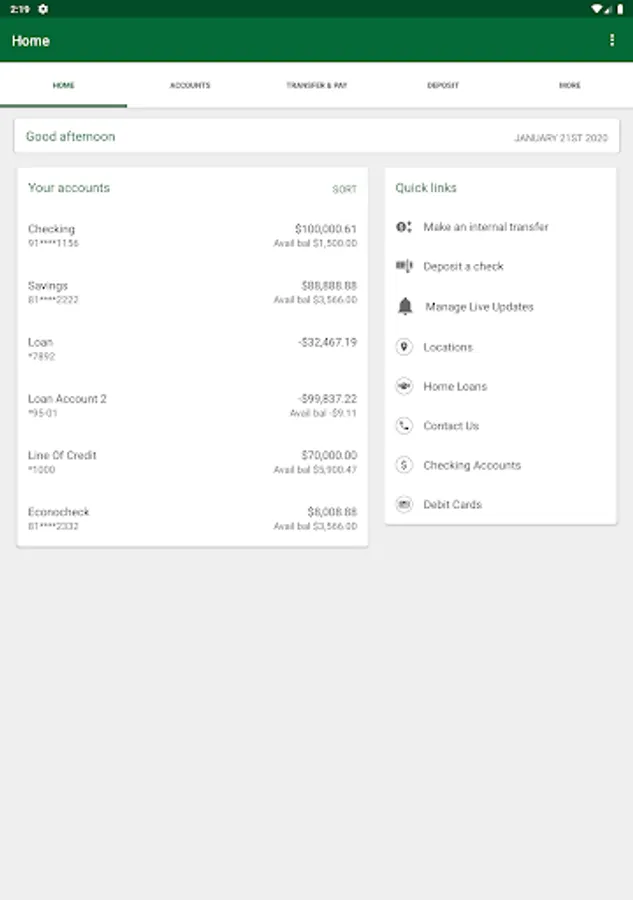Open the settings gear in status bar
Viewport: 633px width, 900px height.
43,8
